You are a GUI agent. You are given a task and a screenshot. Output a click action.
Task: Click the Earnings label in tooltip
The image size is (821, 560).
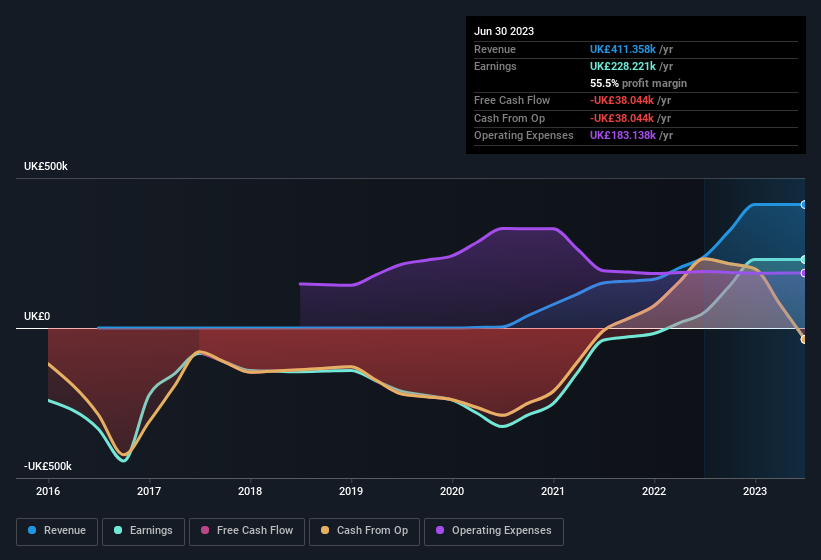point(495,66)
